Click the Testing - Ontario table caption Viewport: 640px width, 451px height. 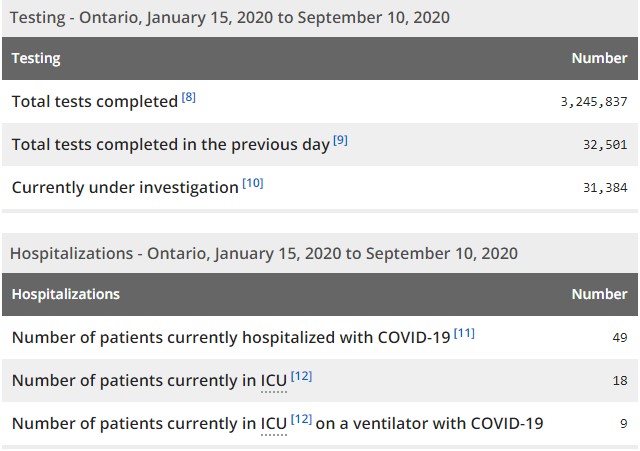click(230, 18)
